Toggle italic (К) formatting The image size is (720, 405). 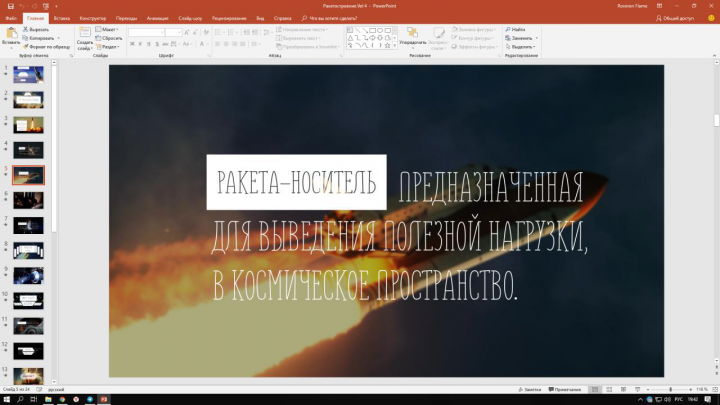coord(141,44)
